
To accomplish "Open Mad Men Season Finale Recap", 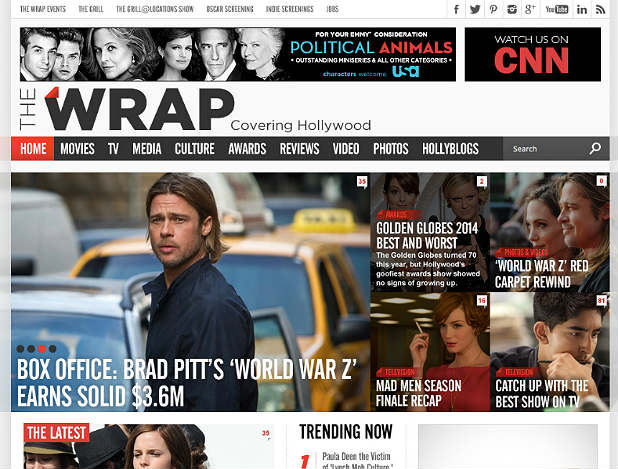I will (419, 393).
